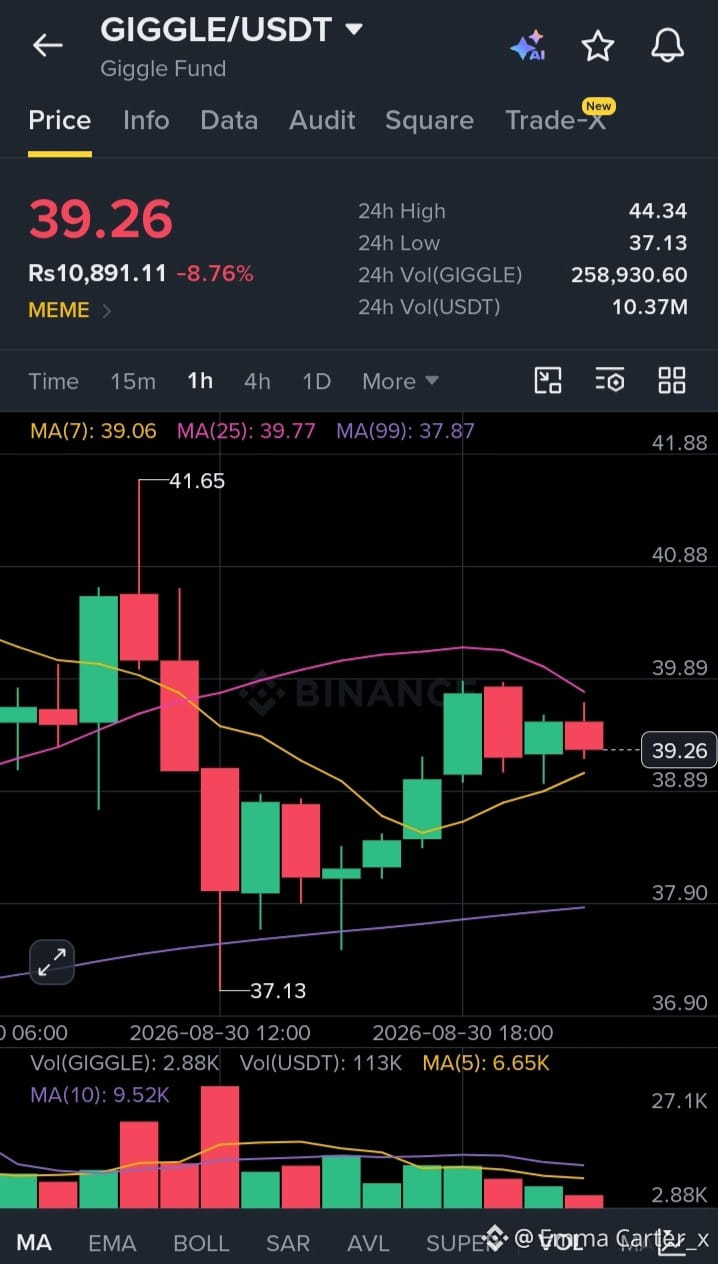This screenshot has width=718, height=1264.
Task: Open the Trade-X tab
Action: [x=555, y=120]
